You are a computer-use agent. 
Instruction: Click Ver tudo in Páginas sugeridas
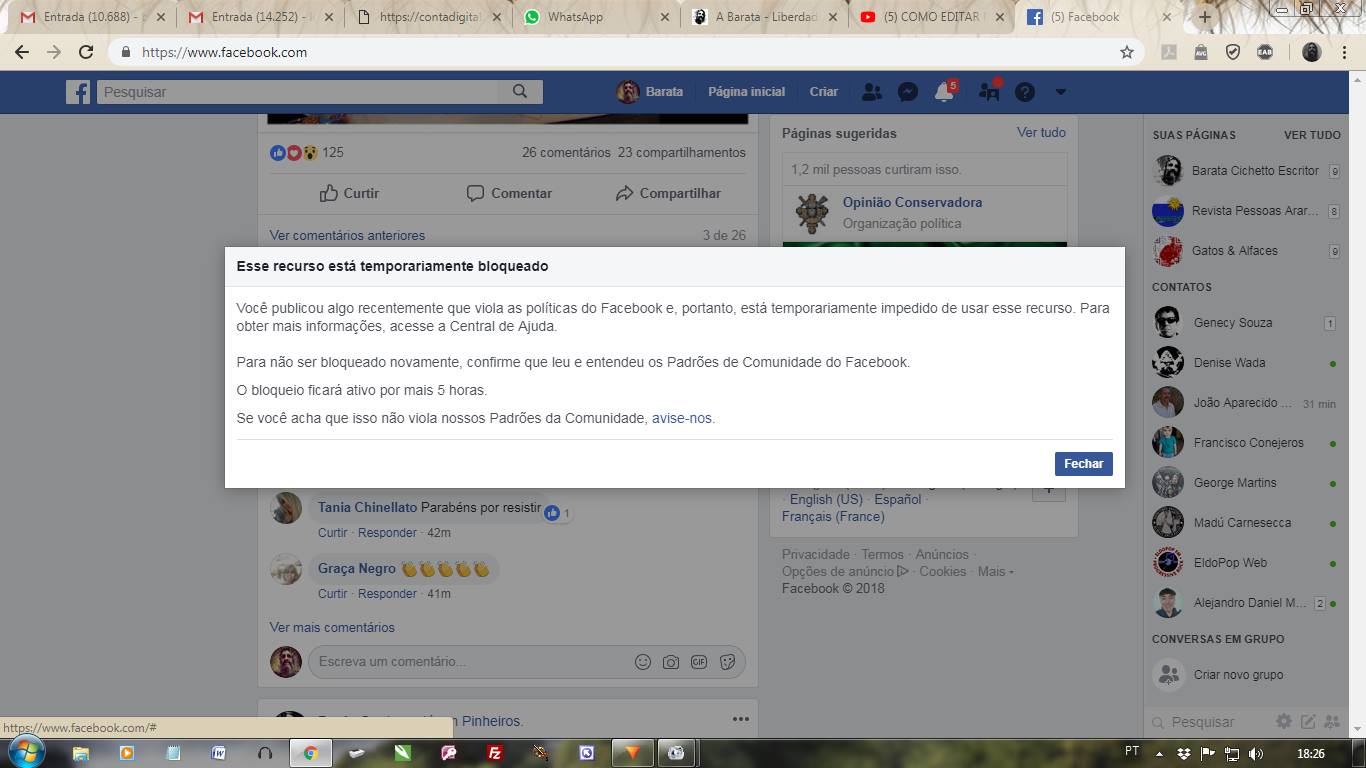pos(1041,132)
